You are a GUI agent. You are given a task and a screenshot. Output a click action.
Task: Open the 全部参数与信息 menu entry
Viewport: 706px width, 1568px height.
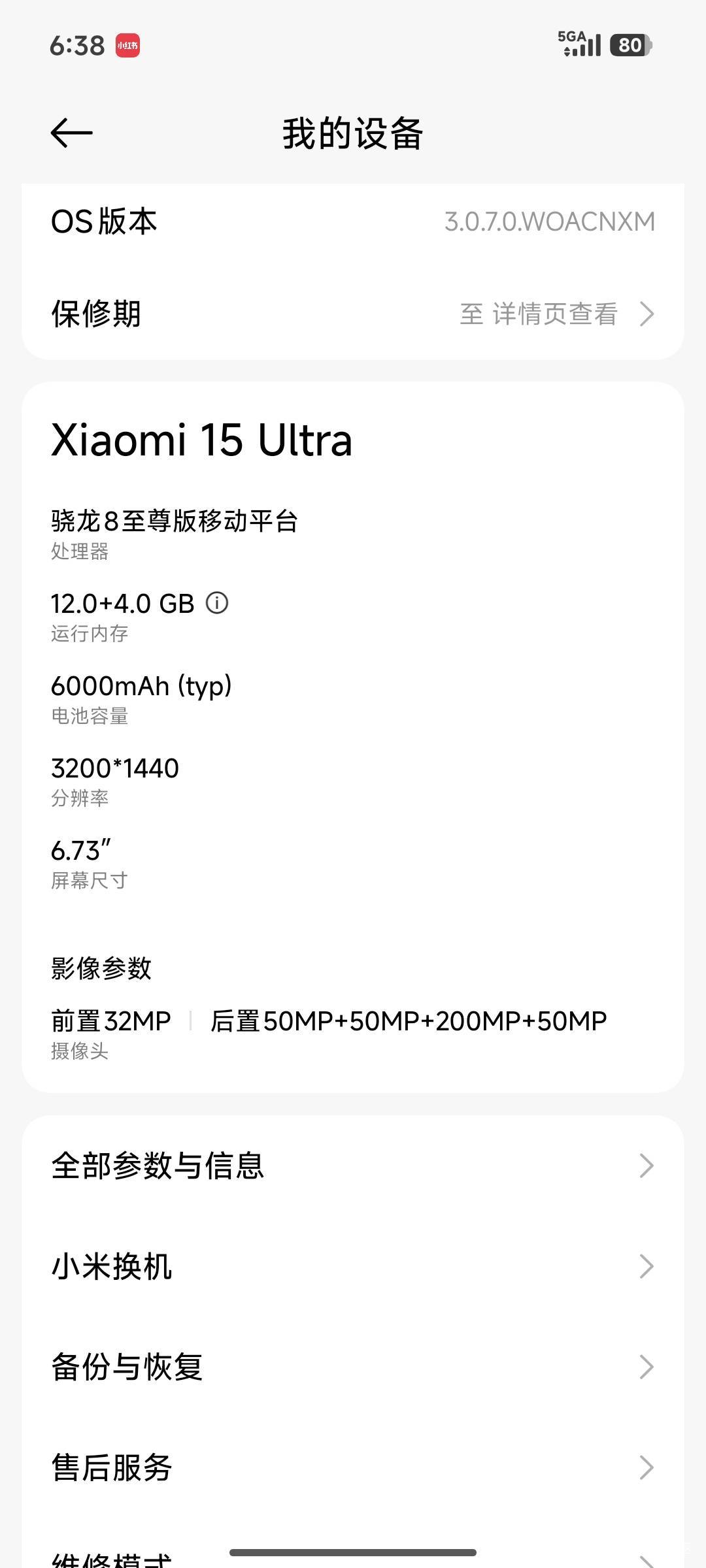(158, 1166)
